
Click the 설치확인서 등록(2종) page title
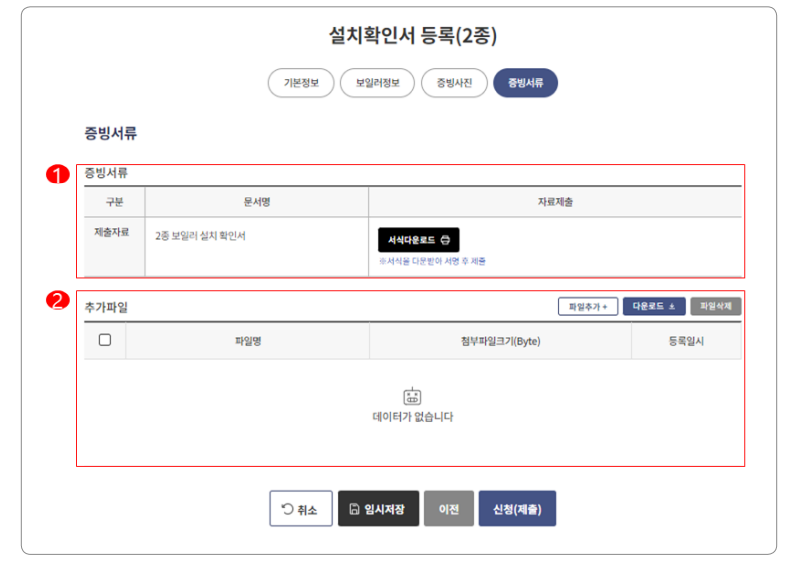[x=413, y=35]
